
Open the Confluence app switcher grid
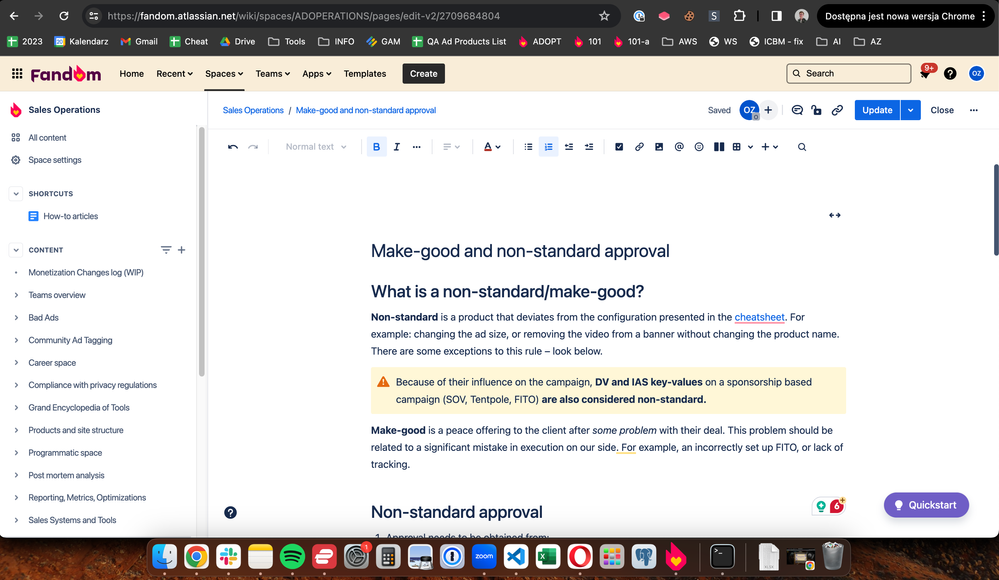pyautogui.click(x=17, y=73)
